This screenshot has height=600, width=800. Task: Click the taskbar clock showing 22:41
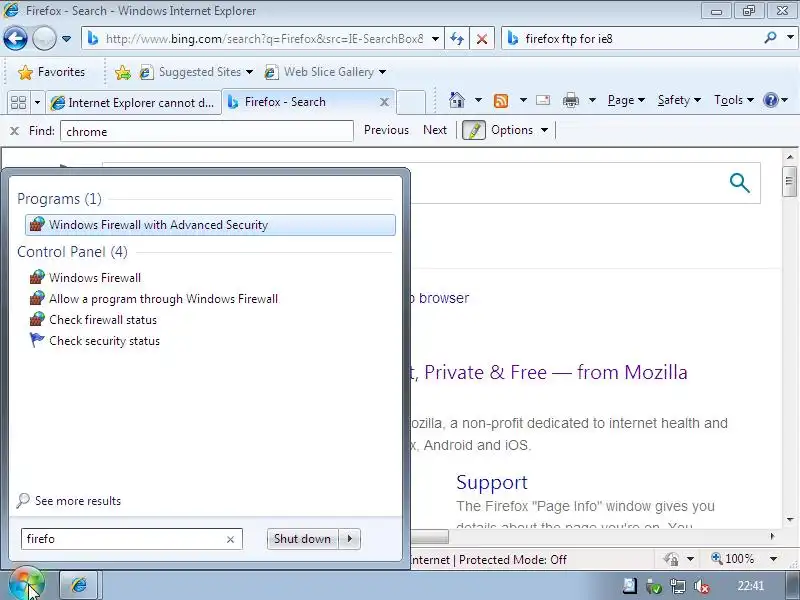(751, 586)
